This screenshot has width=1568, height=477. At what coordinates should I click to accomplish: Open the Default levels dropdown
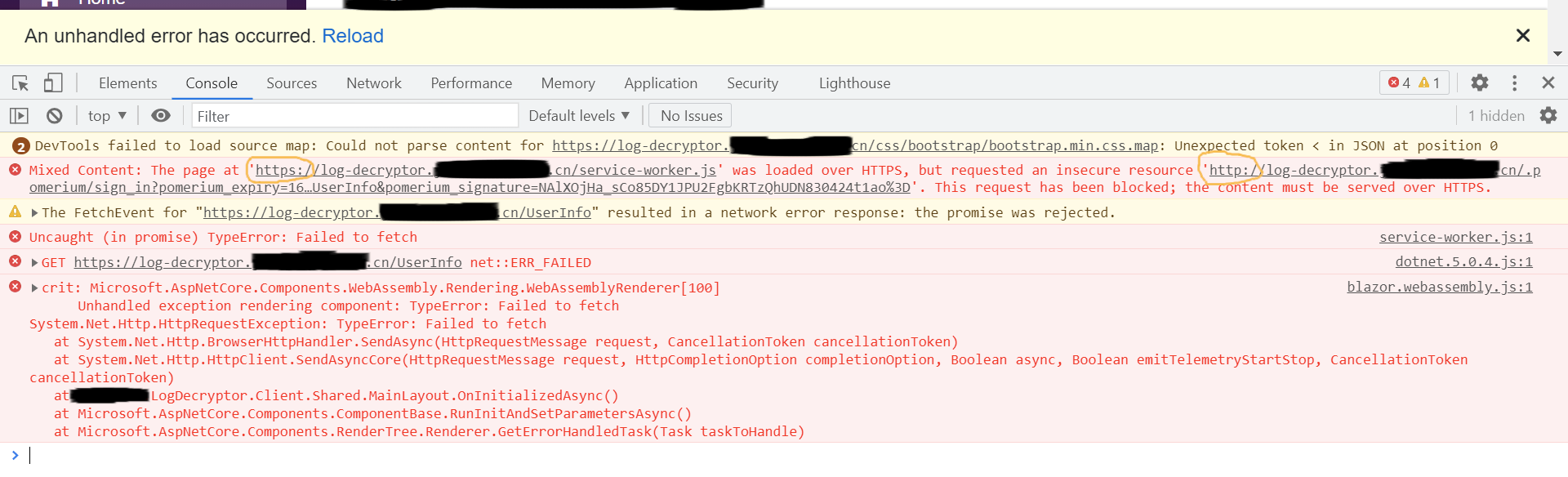[578, 115]
